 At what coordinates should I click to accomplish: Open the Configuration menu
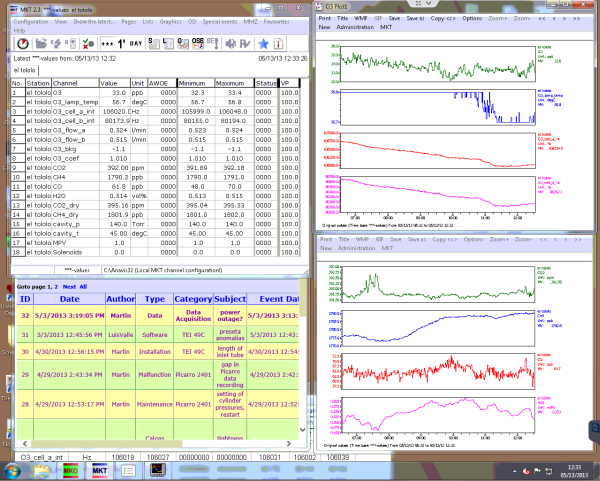pyautogui.click(x=30, y=21)
